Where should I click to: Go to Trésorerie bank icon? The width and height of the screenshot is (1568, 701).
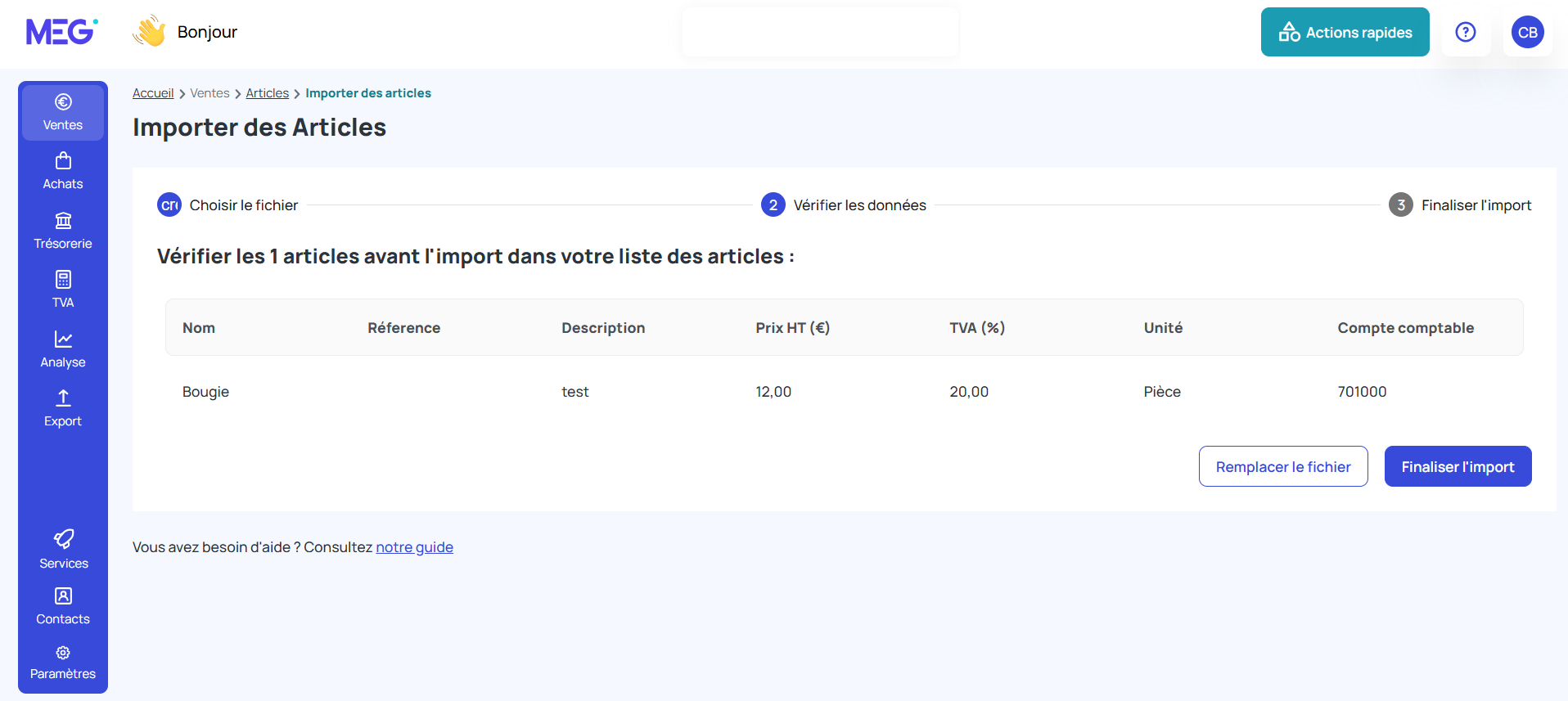click(x=63, y=231)
